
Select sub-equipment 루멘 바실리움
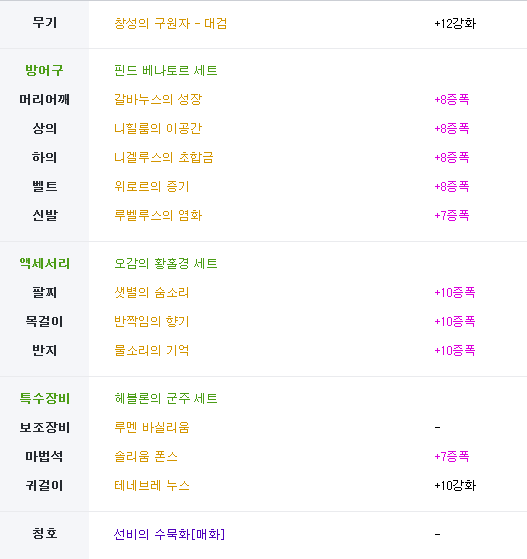152,427
